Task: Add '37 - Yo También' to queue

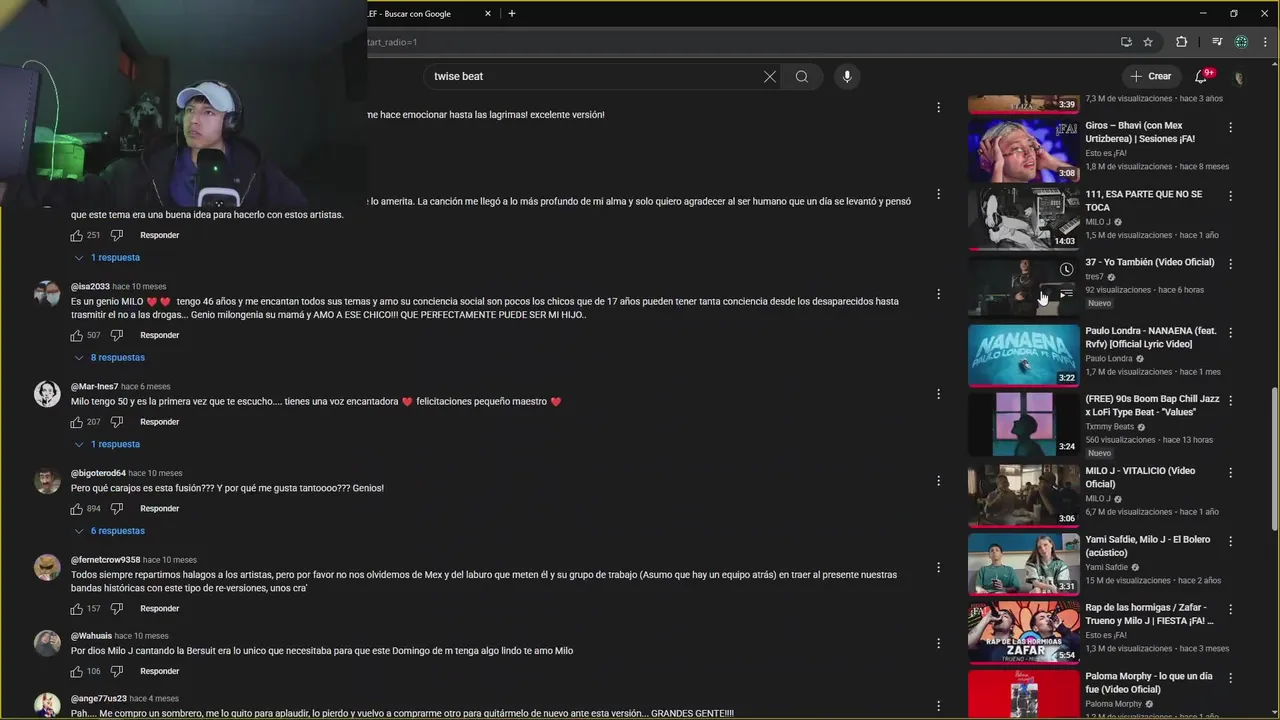Action: click(1066, 294)
